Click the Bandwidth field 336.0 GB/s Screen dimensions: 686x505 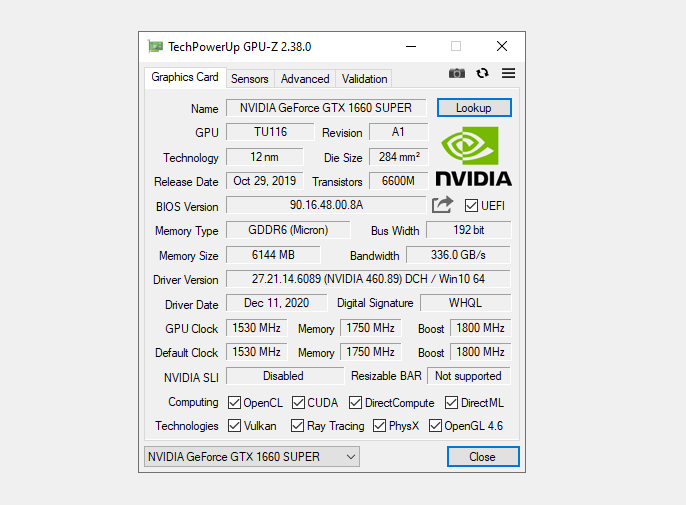pyautogui.click(x=458, y=255)
